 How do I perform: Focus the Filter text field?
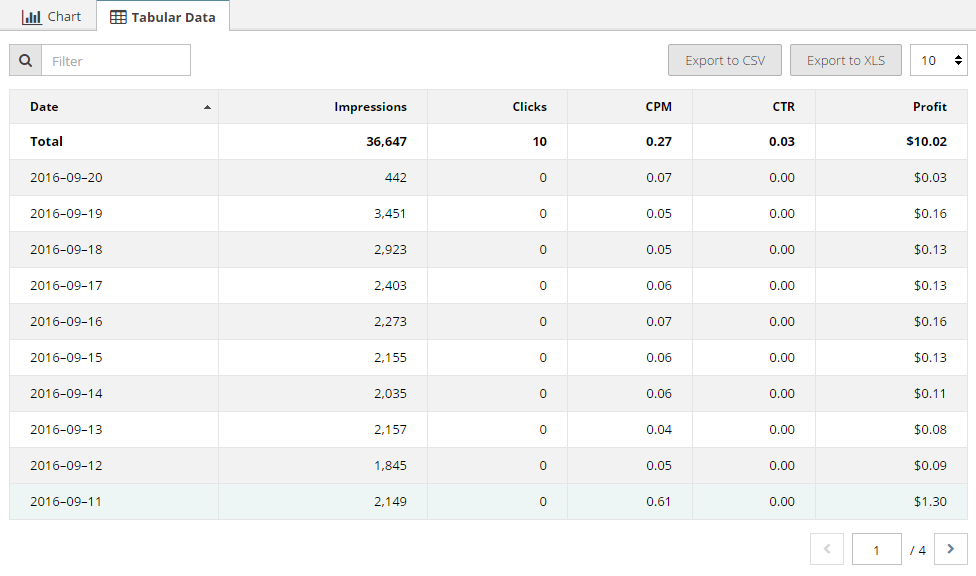point(115,61)
